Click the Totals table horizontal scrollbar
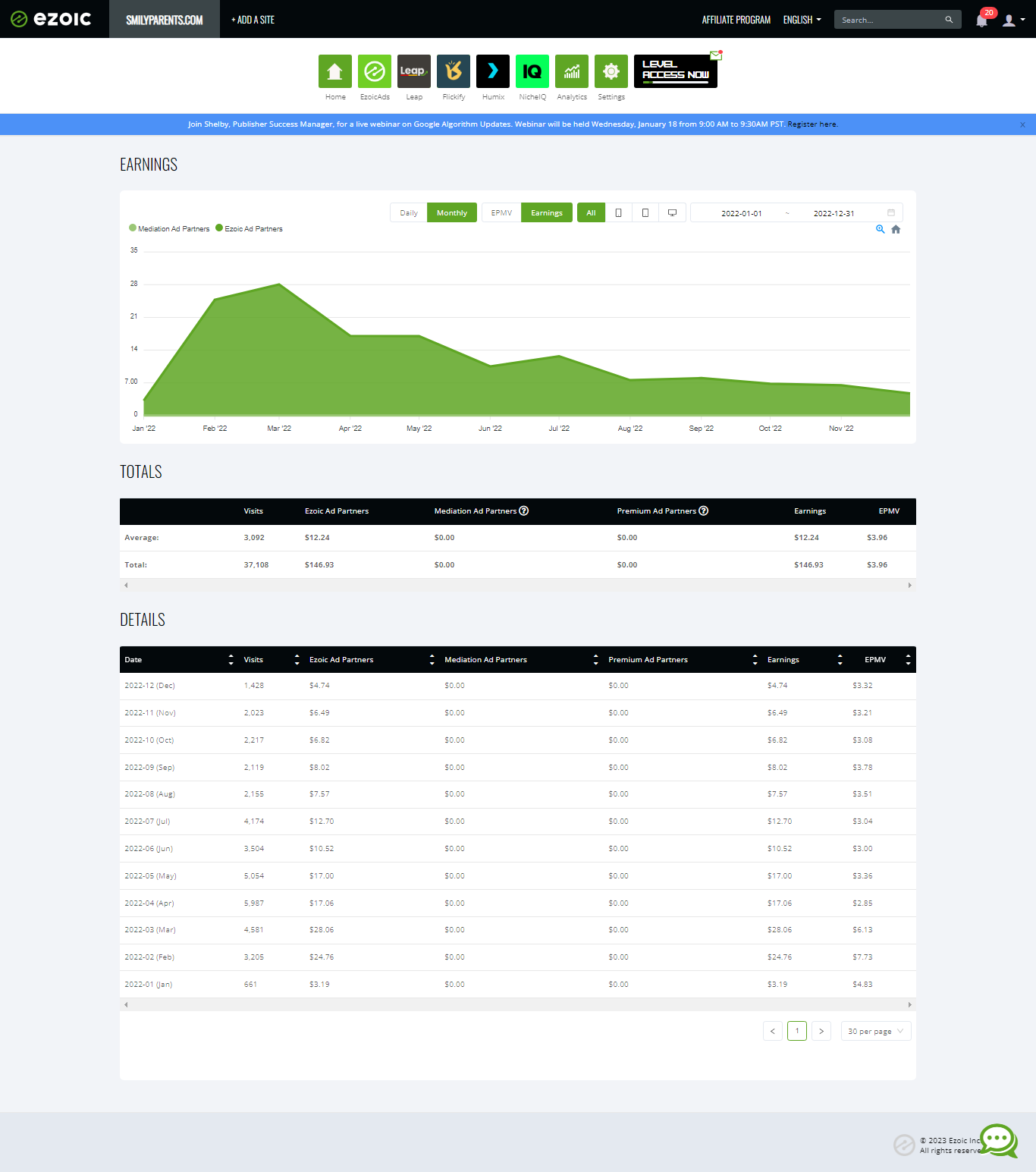 [x=518, y=585]
